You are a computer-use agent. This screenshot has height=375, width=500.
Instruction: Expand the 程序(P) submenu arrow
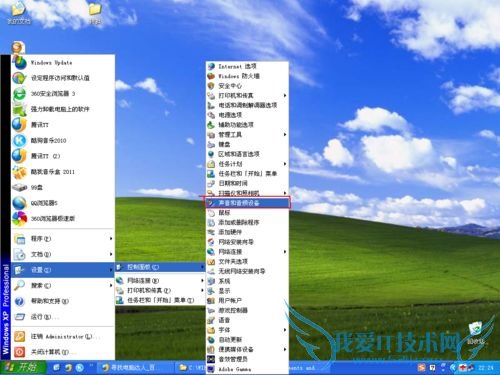point(111,238)
